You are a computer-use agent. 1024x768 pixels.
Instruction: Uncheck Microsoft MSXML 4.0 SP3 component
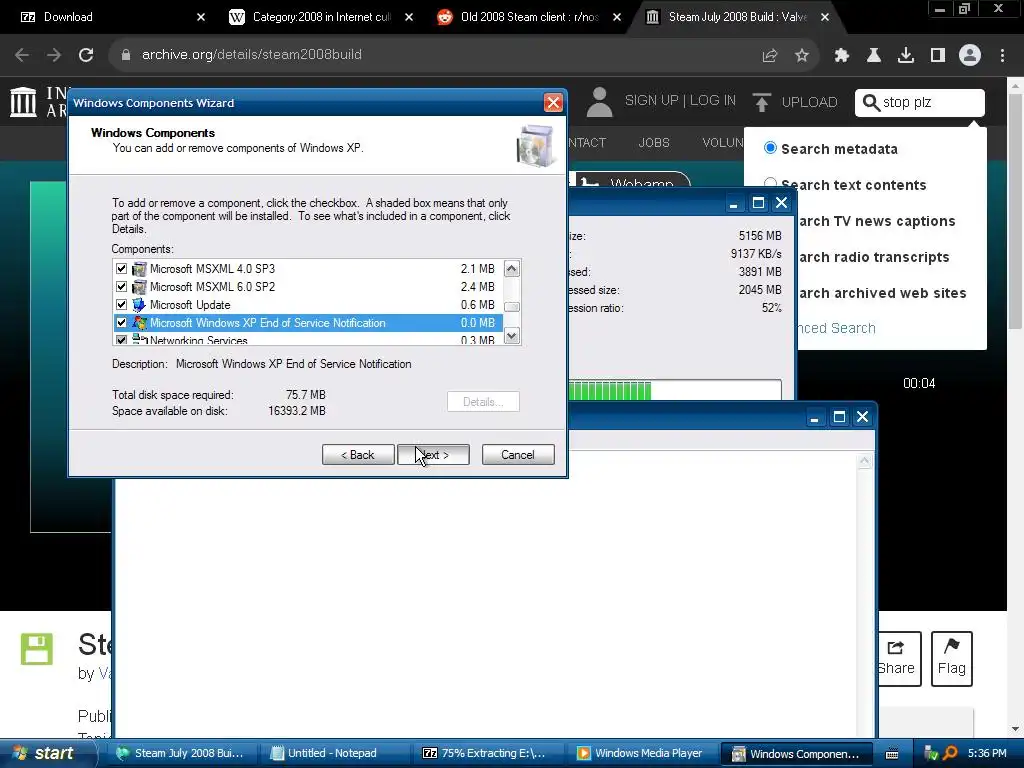[121, 268]
